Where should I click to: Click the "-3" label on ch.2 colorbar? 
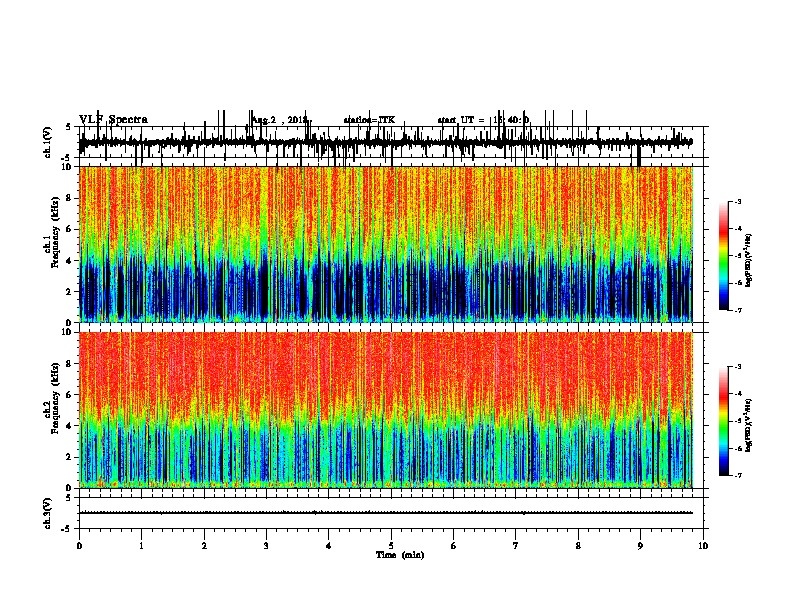click(738, 367)
